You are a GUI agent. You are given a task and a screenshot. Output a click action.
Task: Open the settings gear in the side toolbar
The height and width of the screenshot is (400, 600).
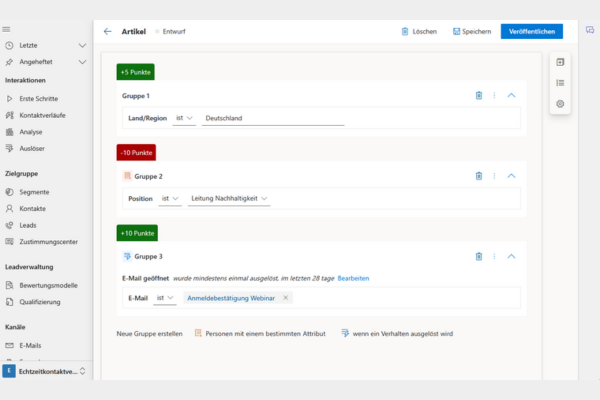(560, 104)
